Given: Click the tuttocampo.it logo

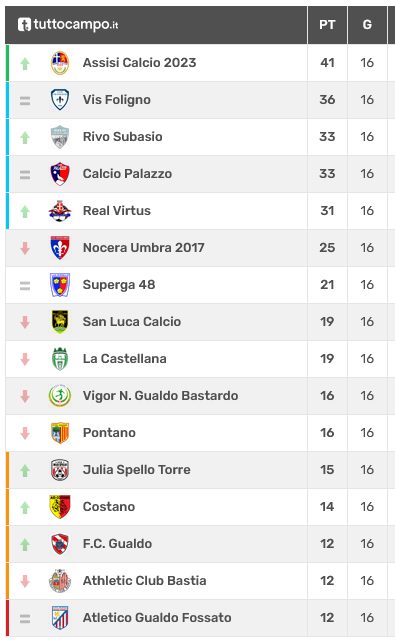Looking at the screenshot, I should pyautogui.click(x=68, y=25).
